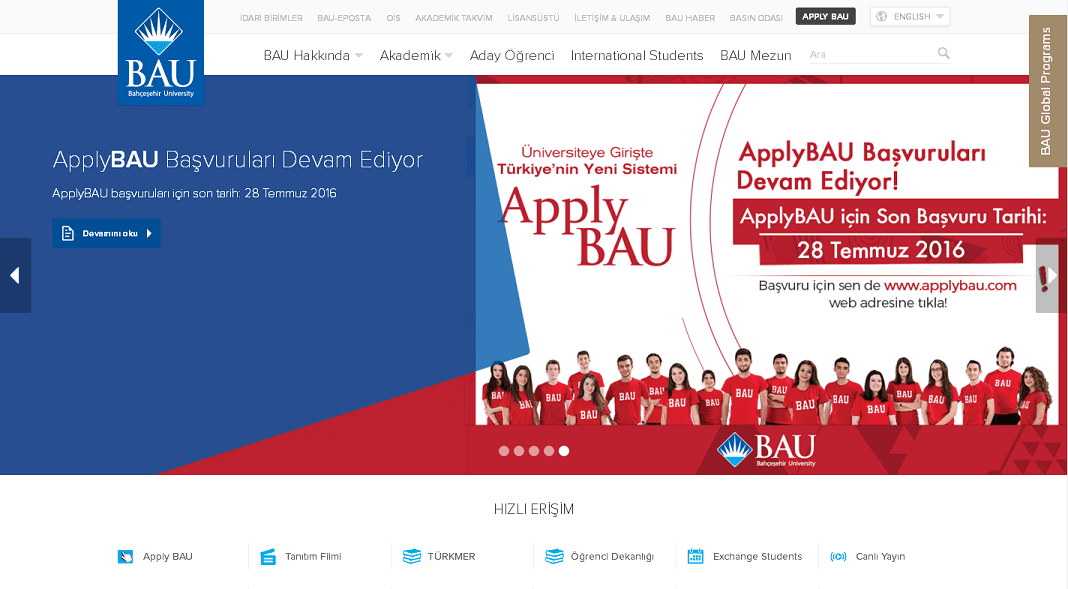Click the BAU Bahçeşehir University logo
This screenshot has height=589, width=1068.
point(161,52)
